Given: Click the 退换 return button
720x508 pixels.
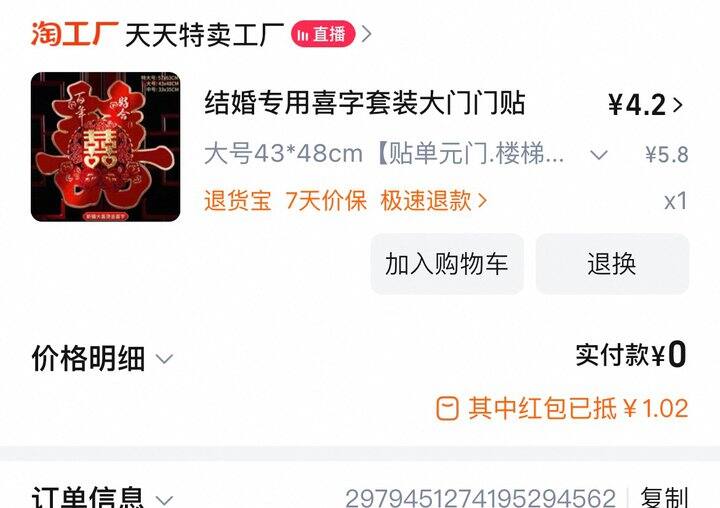Looking at the screenshot, I should (x=612, y=264).
